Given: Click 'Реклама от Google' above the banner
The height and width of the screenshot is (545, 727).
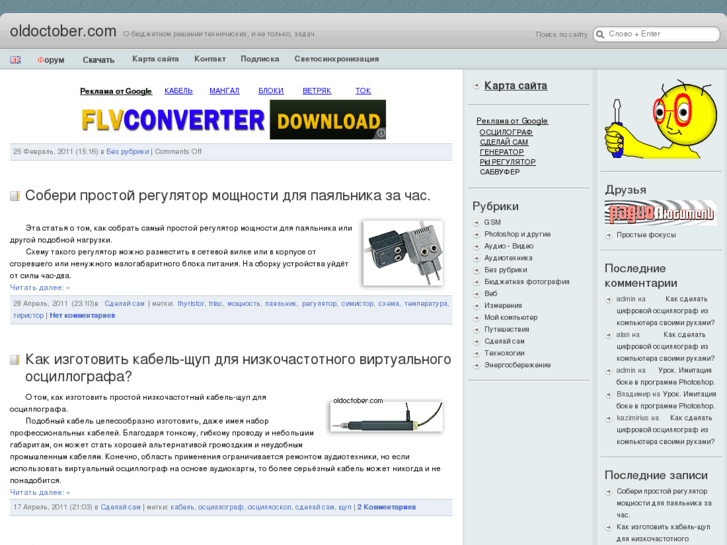Looking at the screenshot, I should 116,91.
